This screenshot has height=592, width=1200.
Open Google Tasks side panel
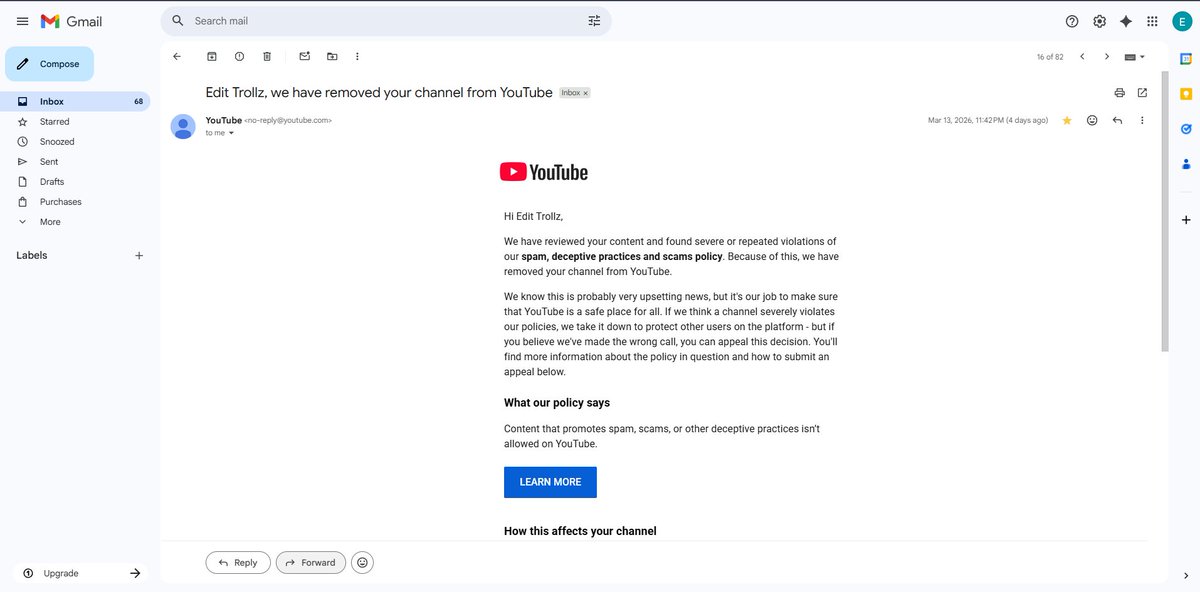(1186, 129)
